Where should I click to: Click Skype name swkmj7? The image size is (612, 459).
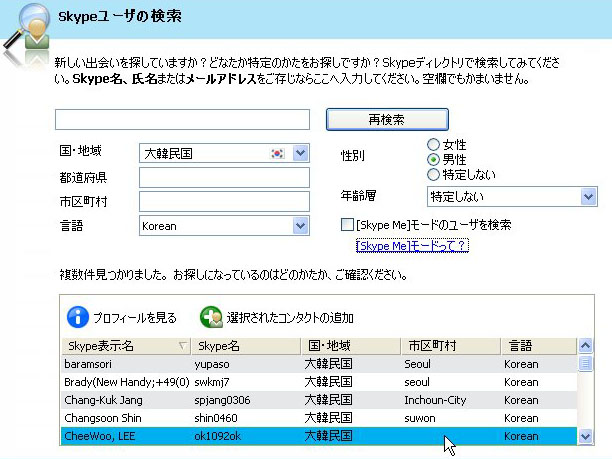[x=212, y=382]
